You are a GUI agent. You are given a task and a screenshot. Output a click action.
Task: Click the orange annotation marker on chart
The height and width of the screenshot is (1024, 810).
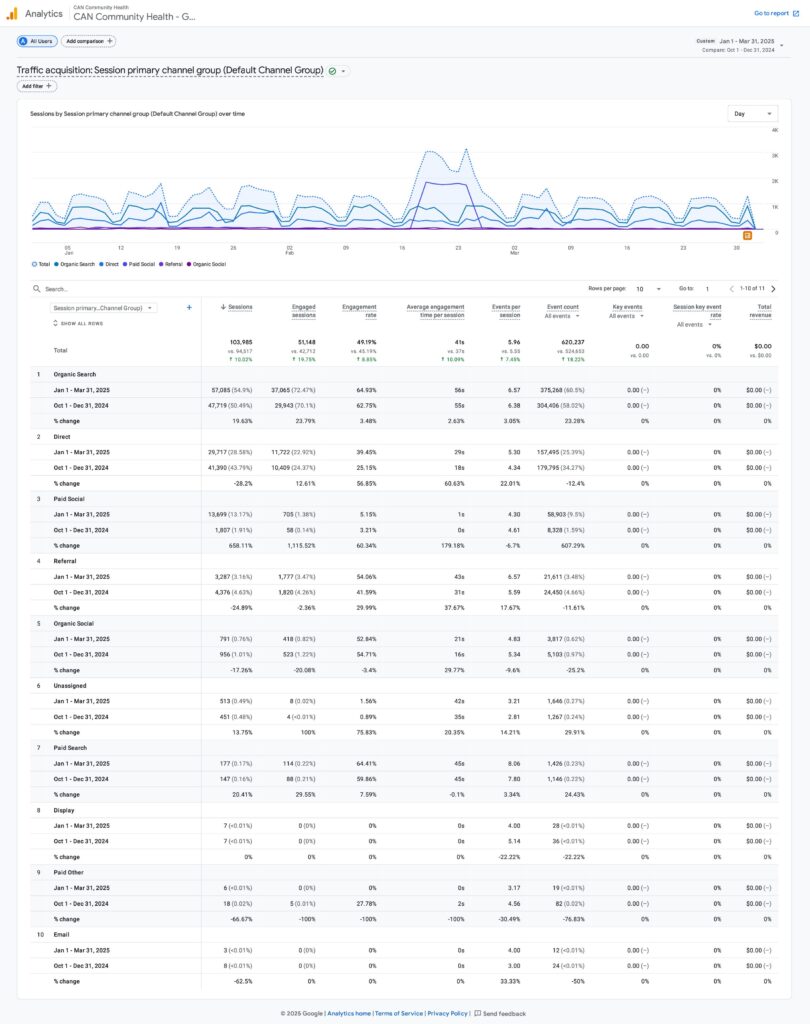[747, 234]
